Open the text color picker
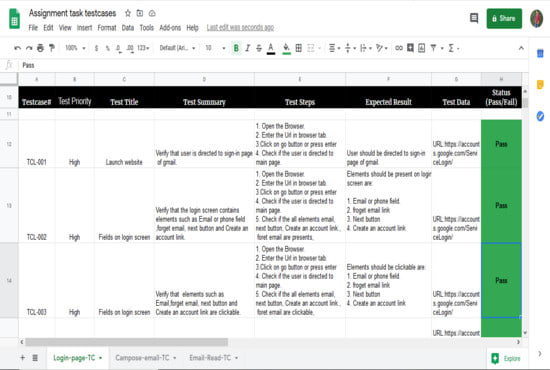 tap(271, 48)
